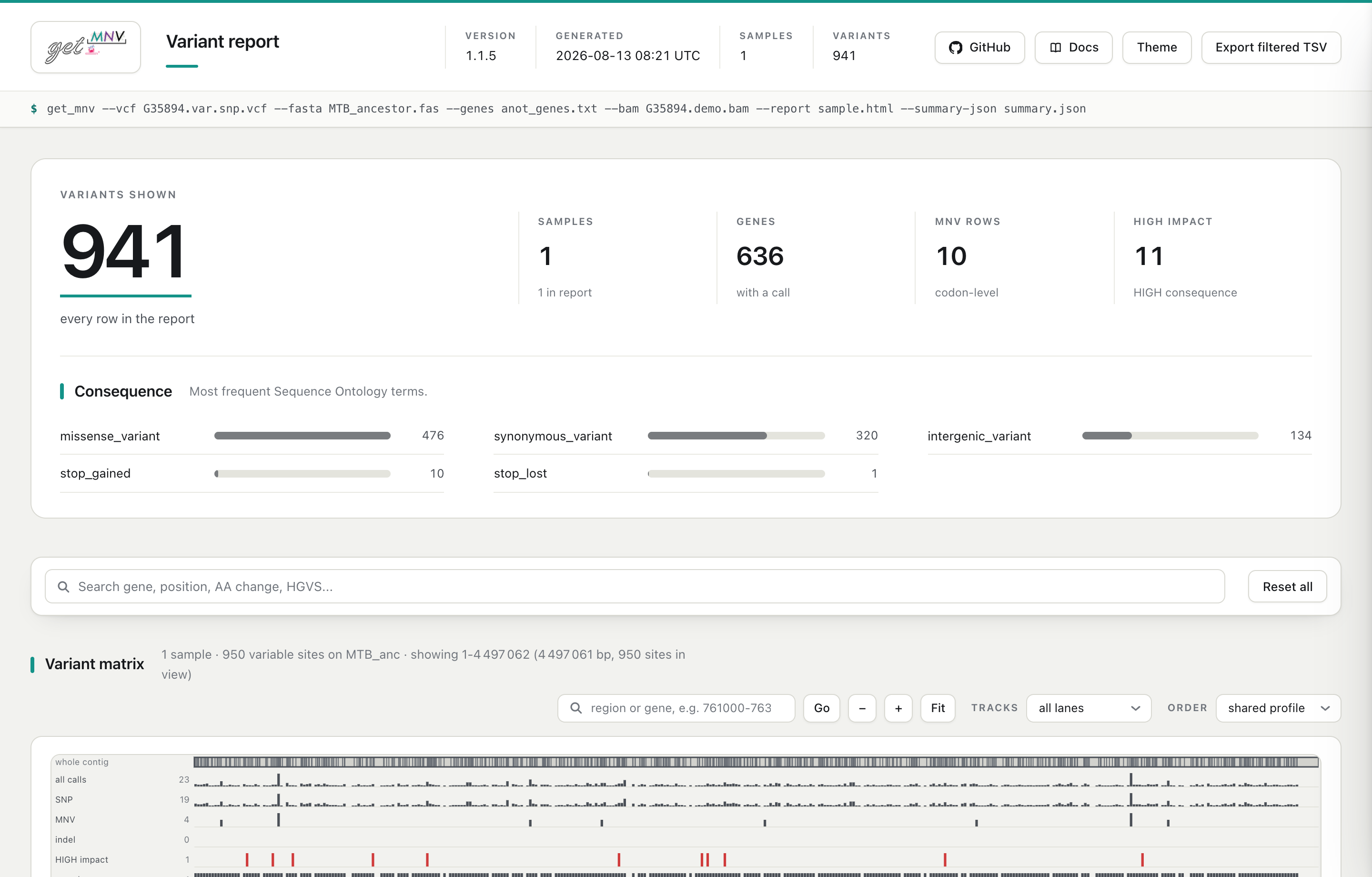This screenshot has width=1372, height=877.
Task: Zoom in with the plus button
Action: pos(898,708)
